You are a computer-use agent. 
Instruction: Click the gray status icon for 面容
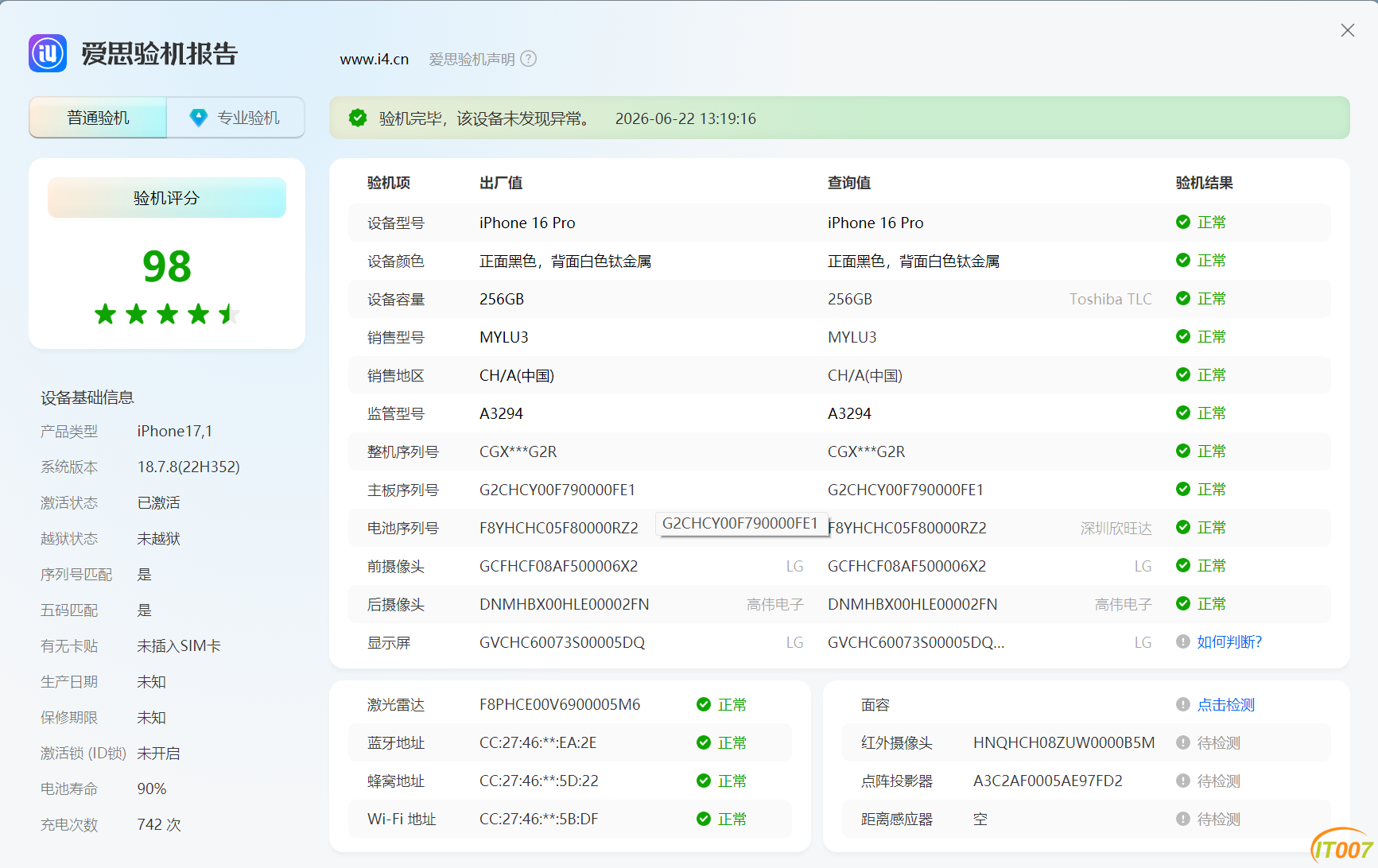coord(1183,704)
